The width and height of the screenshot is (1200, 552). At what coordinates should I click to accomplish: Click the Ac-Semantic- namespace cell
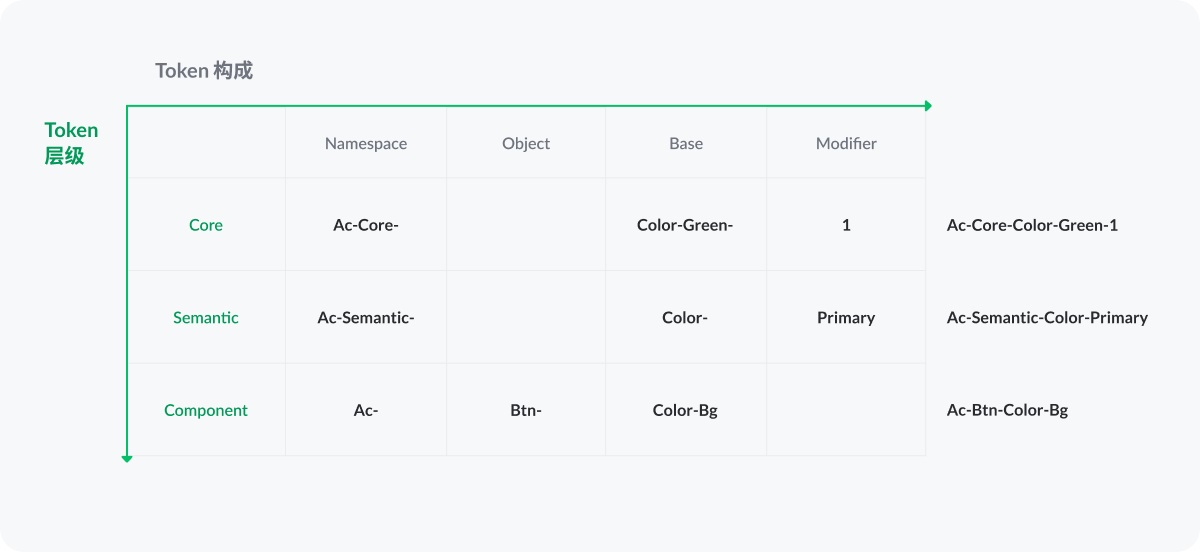366,317
